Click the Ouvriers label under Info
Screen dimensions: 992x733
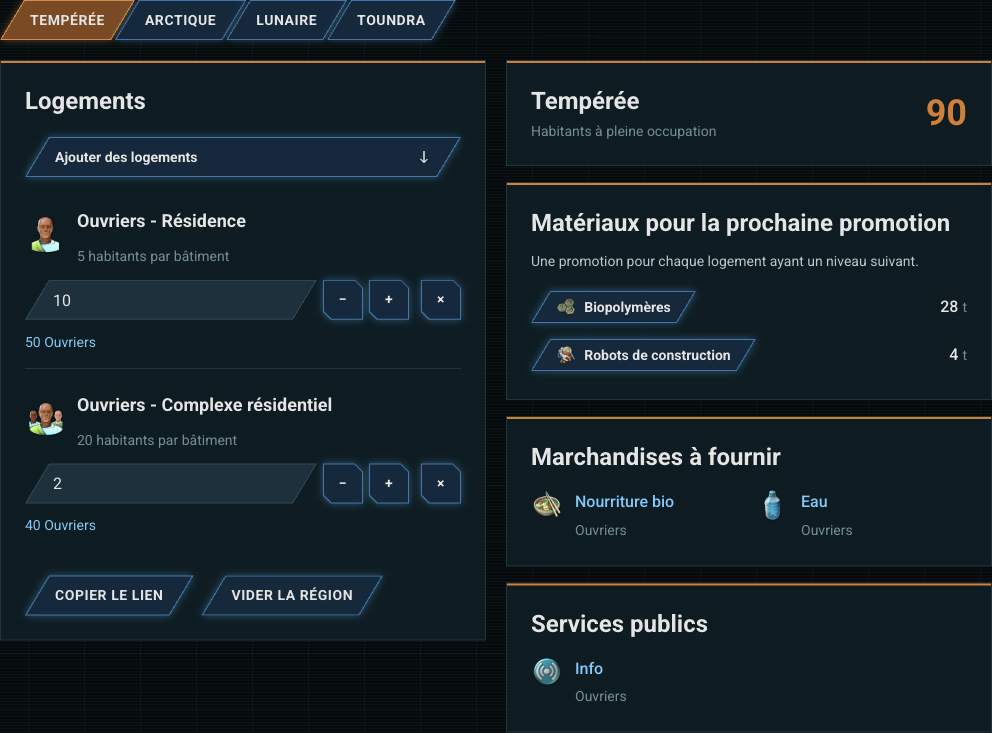pos(601,696)
